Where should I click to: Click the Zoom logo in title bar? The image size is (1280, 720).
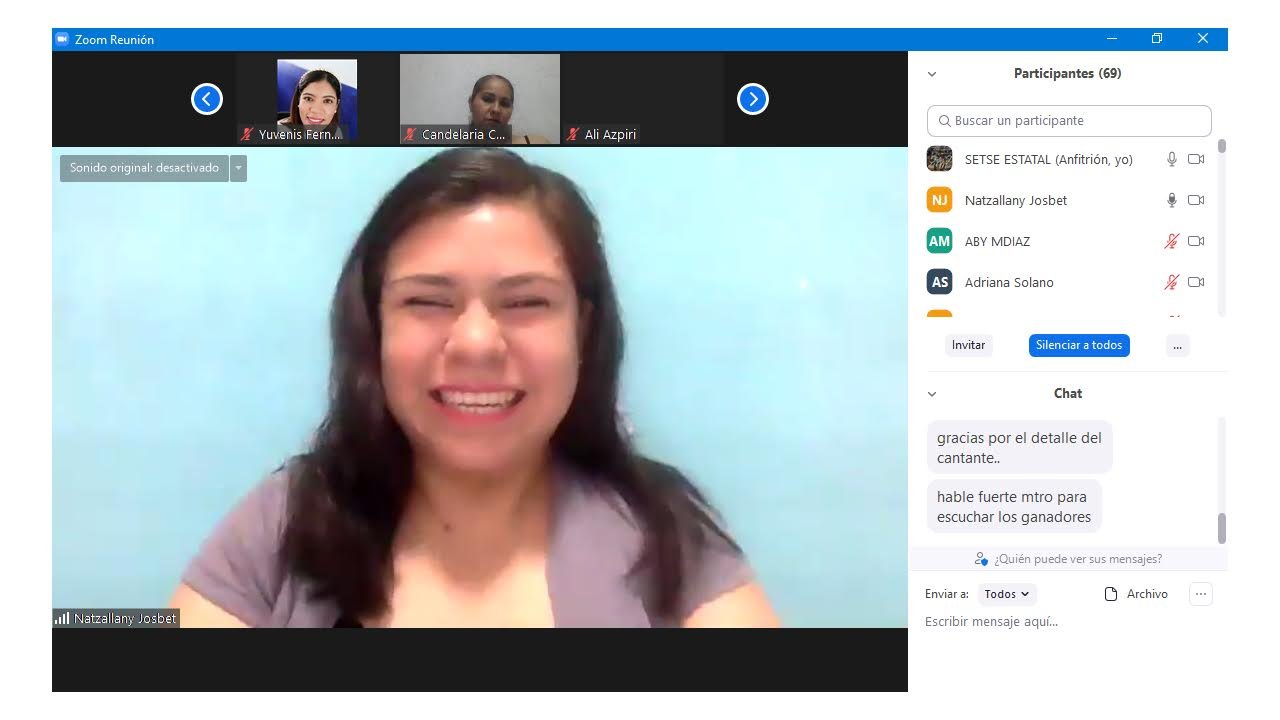[62, 39]
